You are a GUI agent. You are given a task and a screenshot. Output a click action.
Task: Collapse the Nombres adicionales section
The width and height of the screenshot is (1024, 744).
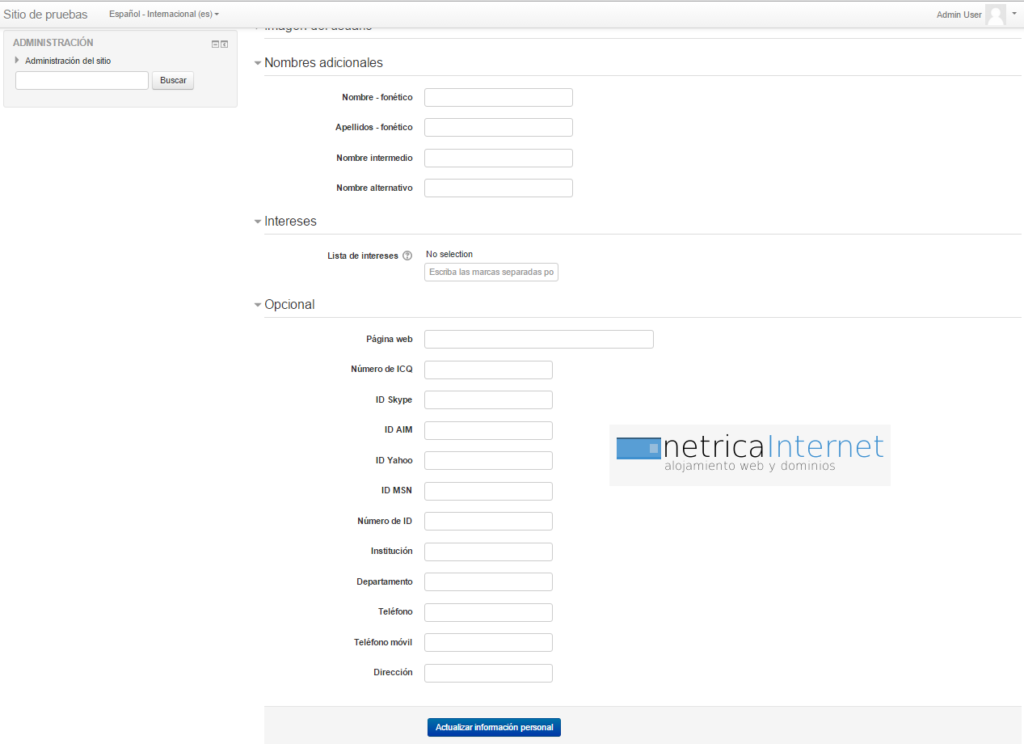[258, 63]
